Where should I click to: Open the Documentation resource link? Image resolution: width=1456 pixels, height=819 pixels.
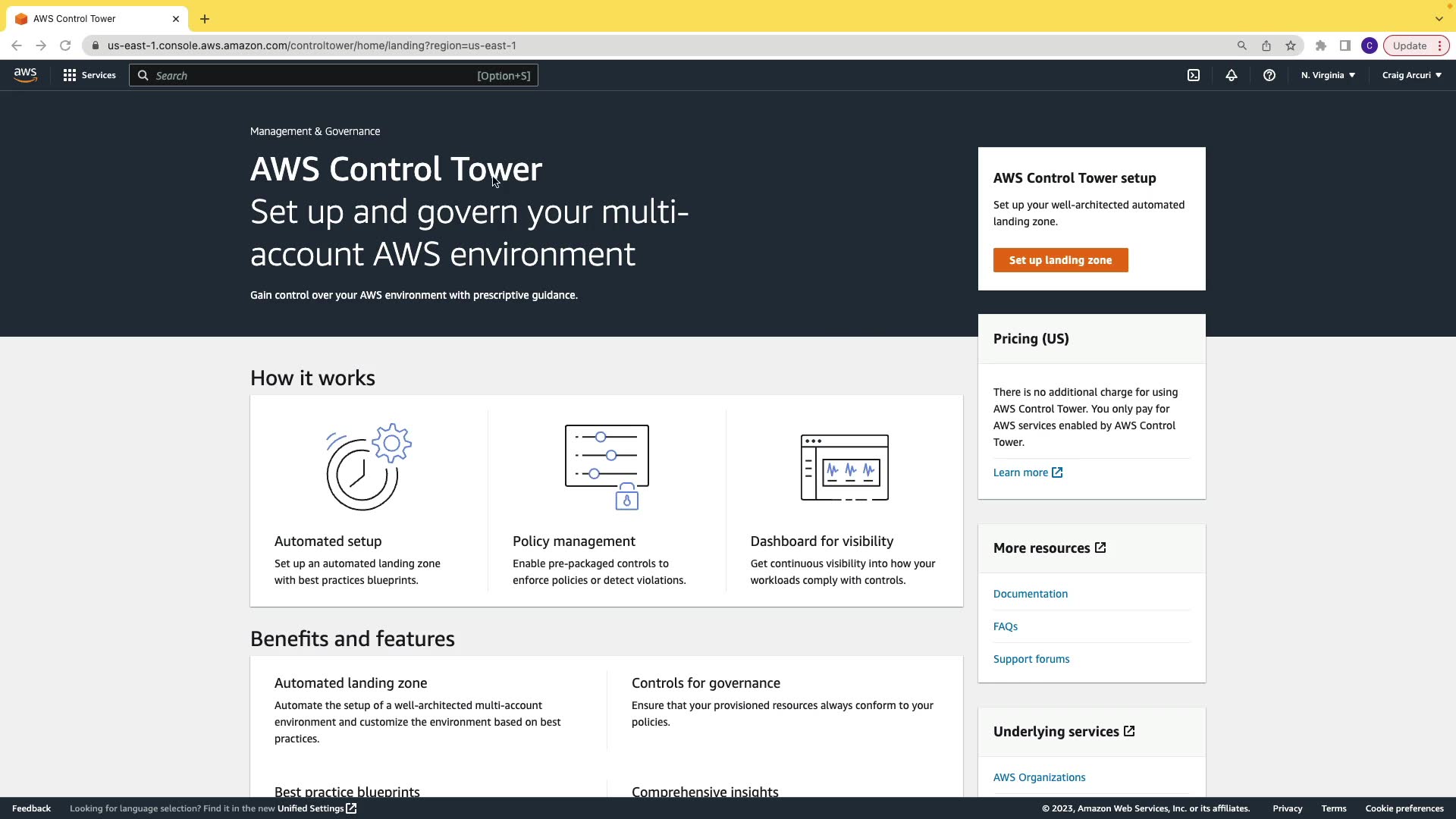pos(1030,594)
